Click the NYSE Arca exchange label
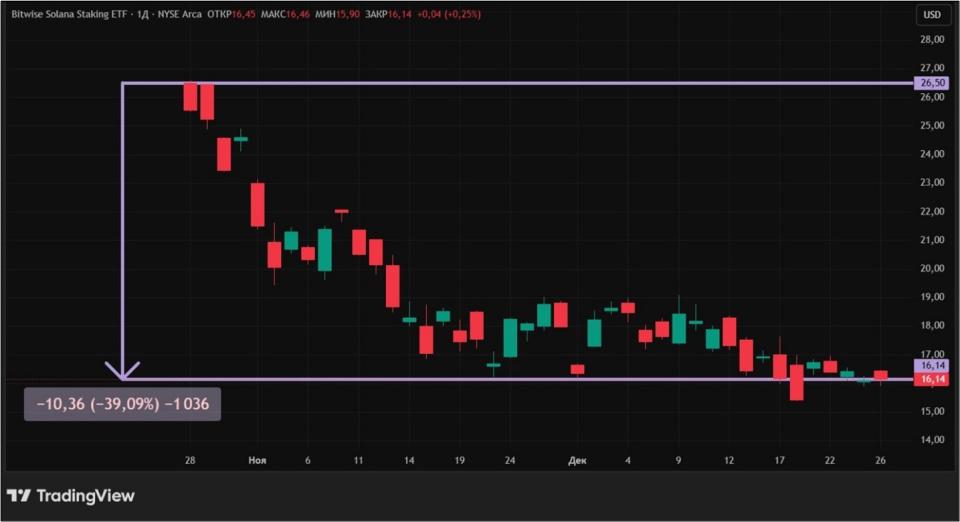 tap(180, 16)
